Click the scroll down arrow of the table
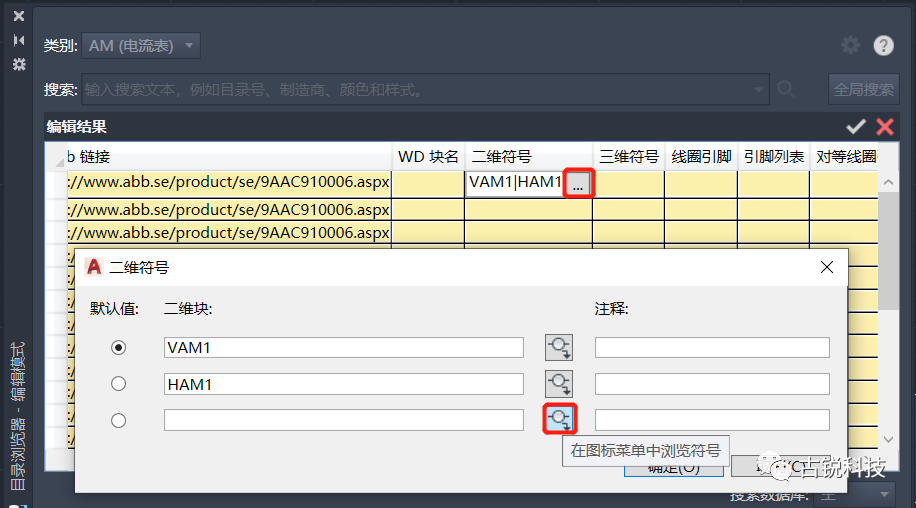 click(889, 439)
